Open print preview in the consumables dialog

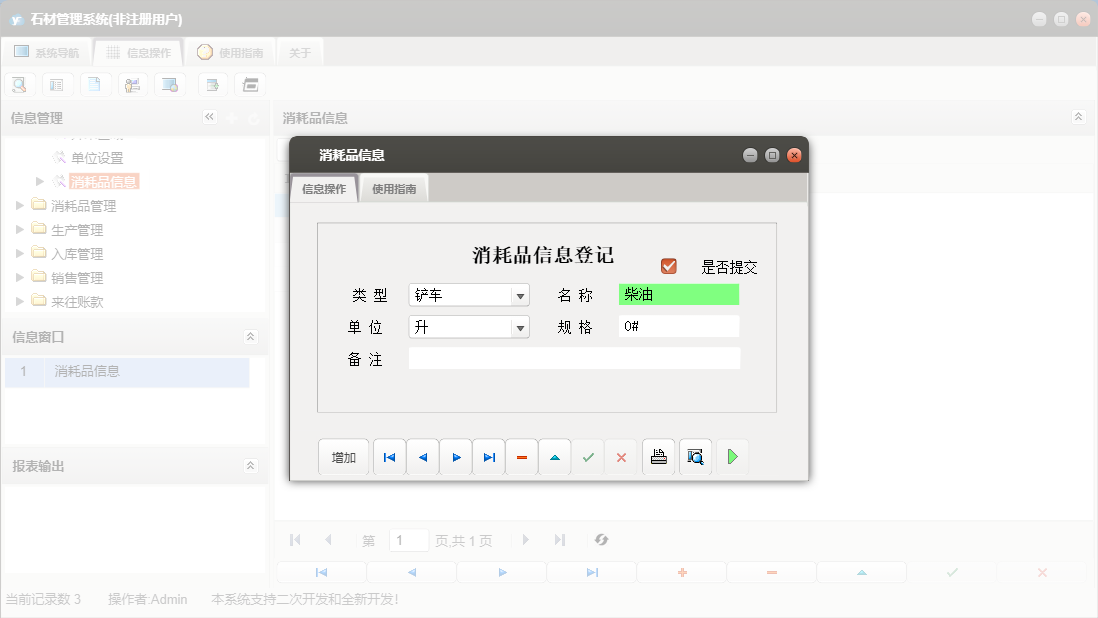pos(695,457)
